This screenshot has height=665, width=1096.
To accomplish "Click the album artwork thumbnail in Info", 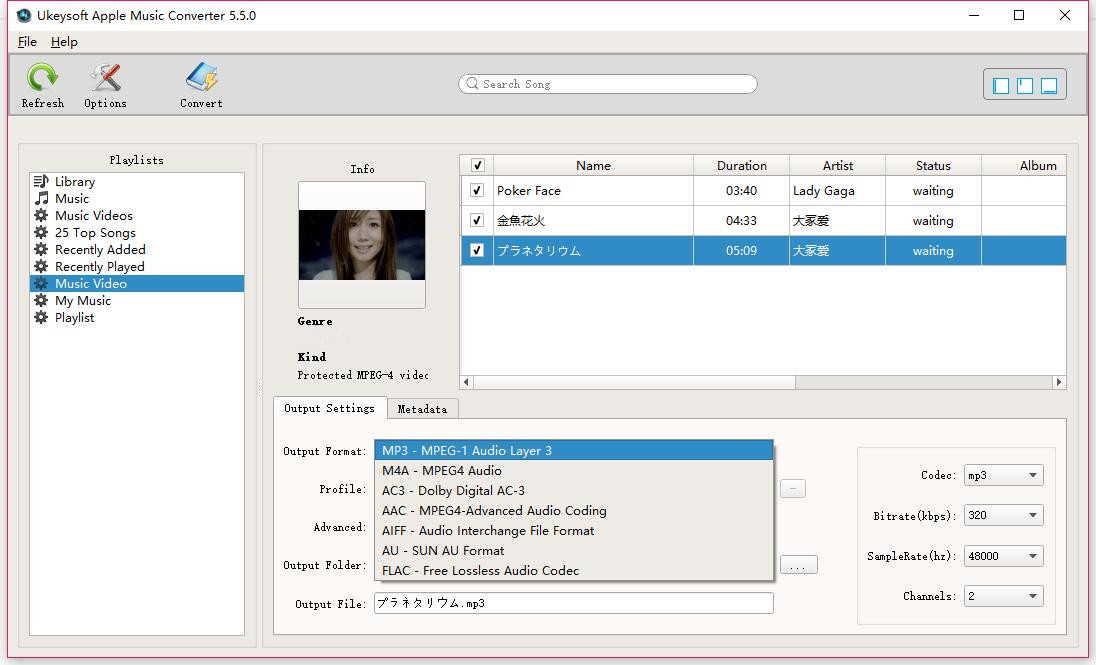I will coord(362,245).
